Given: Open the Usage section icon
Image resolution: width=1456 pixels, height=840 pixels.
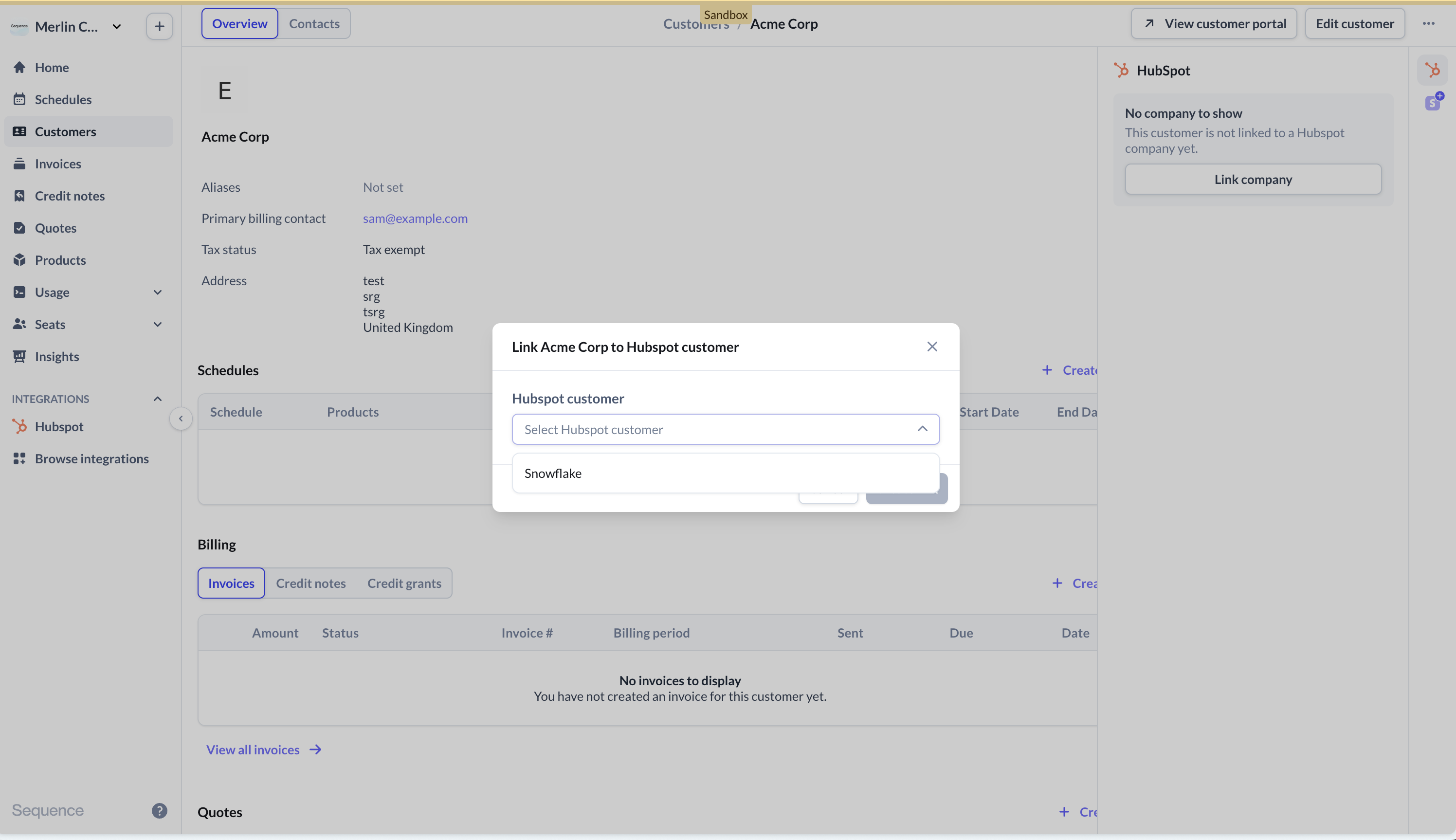Looking at the screenshot, I should point(19,292).
